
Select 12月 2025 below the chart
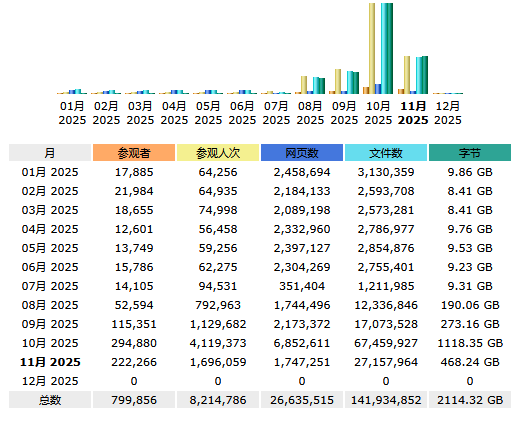pyautogui.click(x=448, y=113)
